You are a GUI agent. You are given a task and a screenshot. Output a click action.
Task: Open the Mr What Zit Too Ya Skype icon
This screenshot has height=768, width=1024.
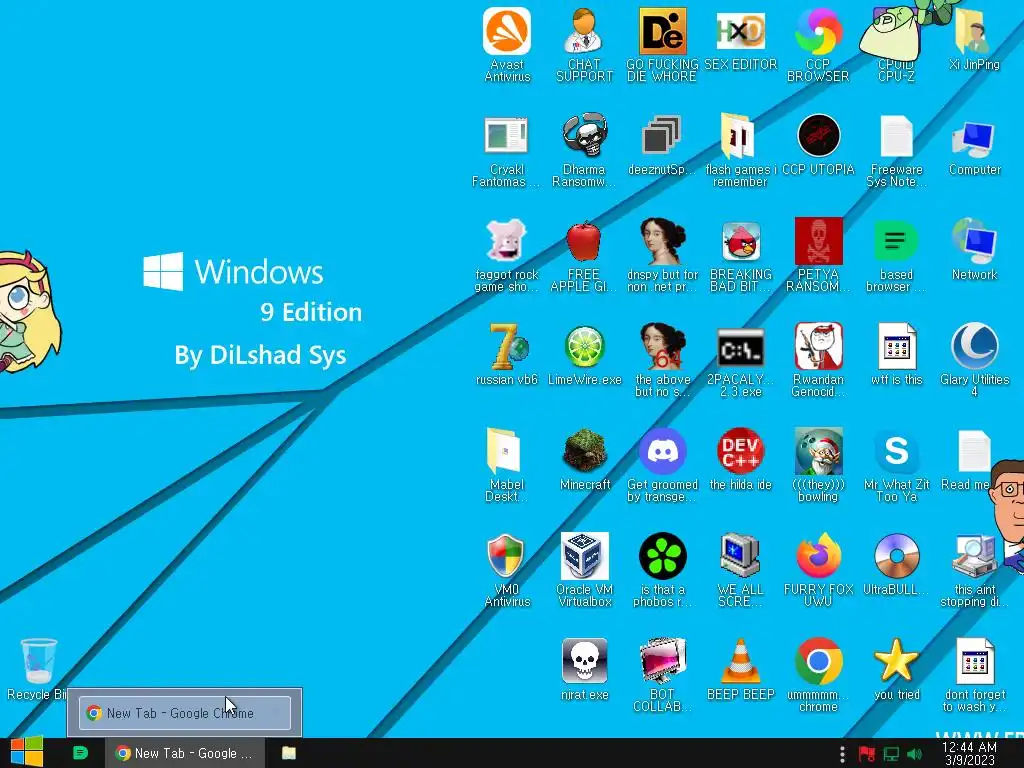click(896, 452)
